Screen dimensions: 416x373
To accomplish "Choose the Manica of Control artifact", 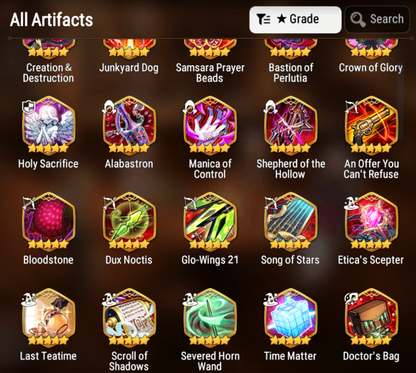I will pyautogui.click(x=210, y=126).
